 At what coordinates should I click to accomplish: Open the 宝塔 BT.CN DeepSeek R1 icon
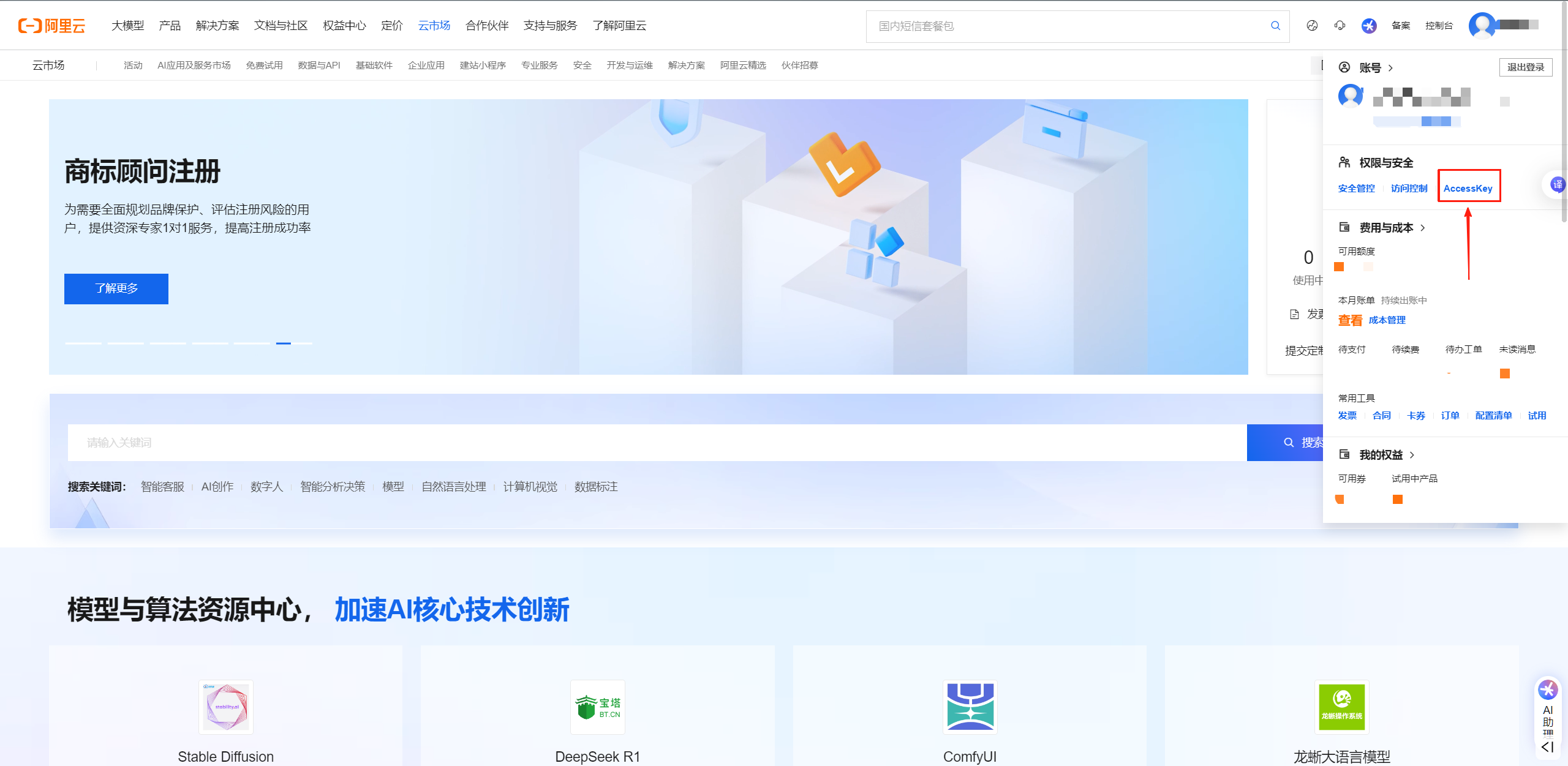pos(598,707)
